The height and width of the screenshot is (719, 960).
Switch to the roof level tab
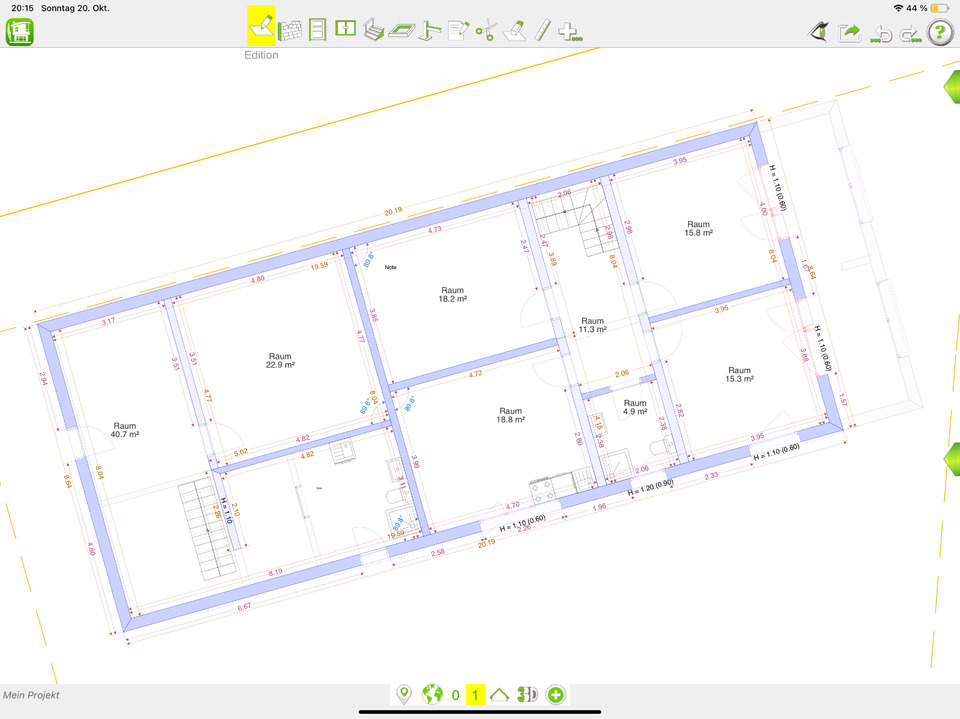[500, 695]
